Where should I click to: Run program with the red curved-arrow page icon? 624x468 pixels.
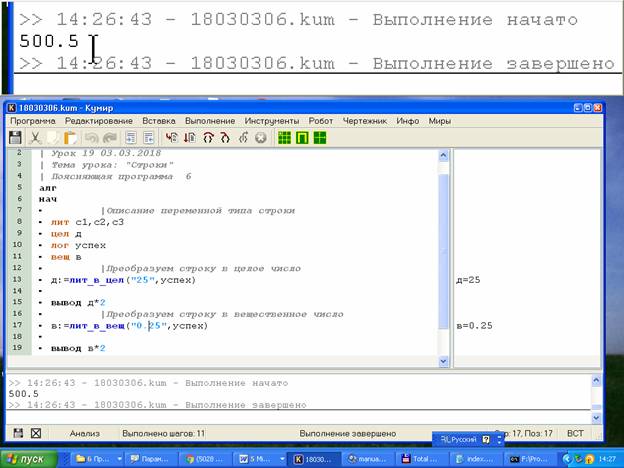[x=172, y=138]
